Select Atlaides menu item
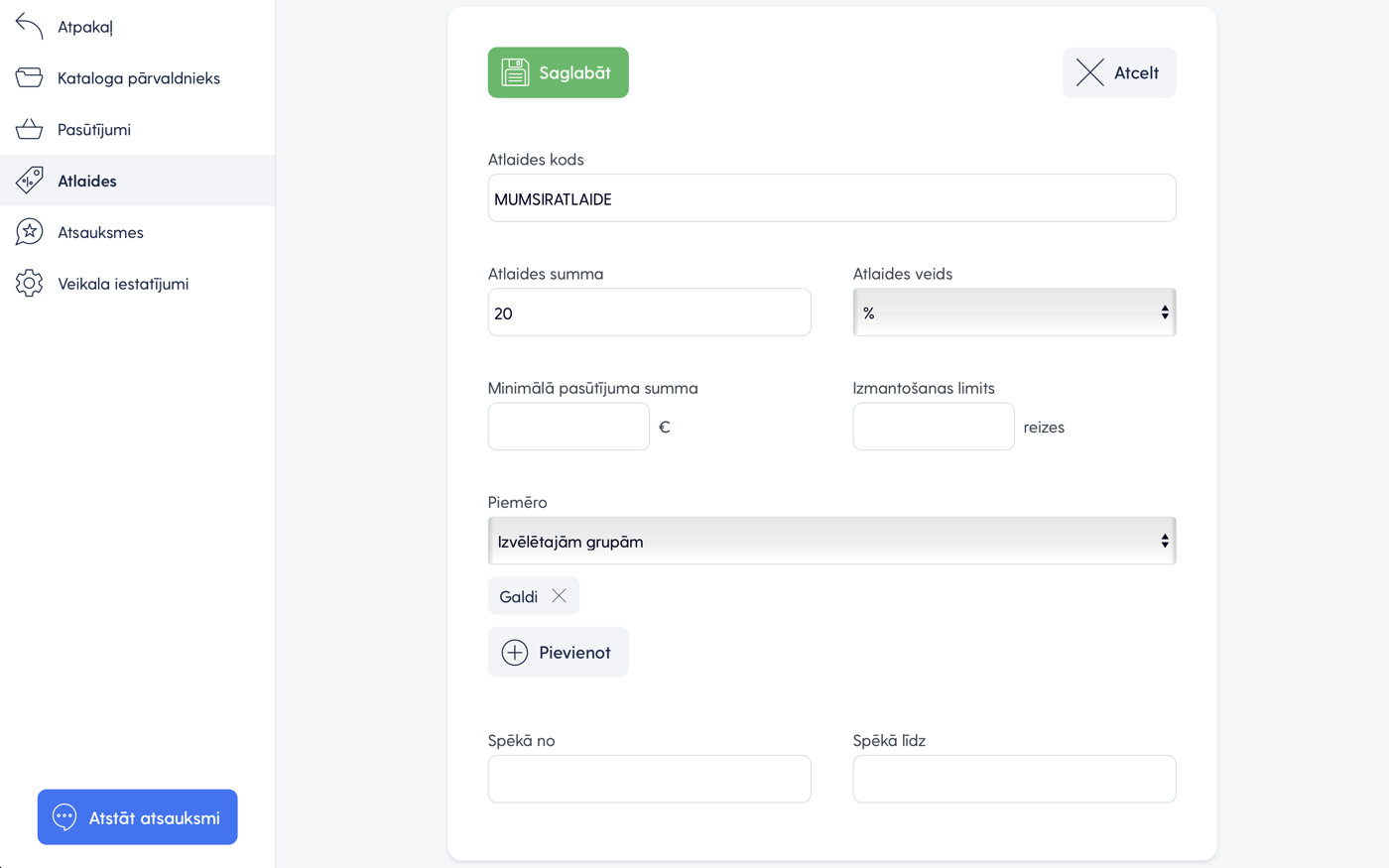The width and height of the screenshot is (1389, 868). click(x=137, y=180)
